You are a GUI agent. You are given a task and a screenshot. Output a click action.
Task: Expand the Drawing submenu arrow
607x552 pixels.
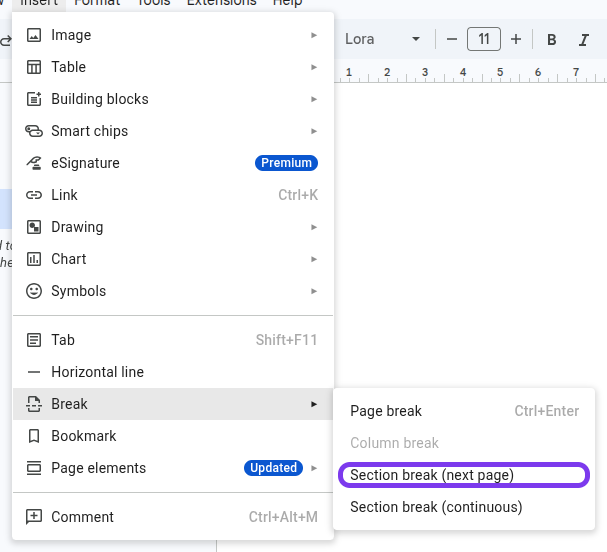click(314, 227)
